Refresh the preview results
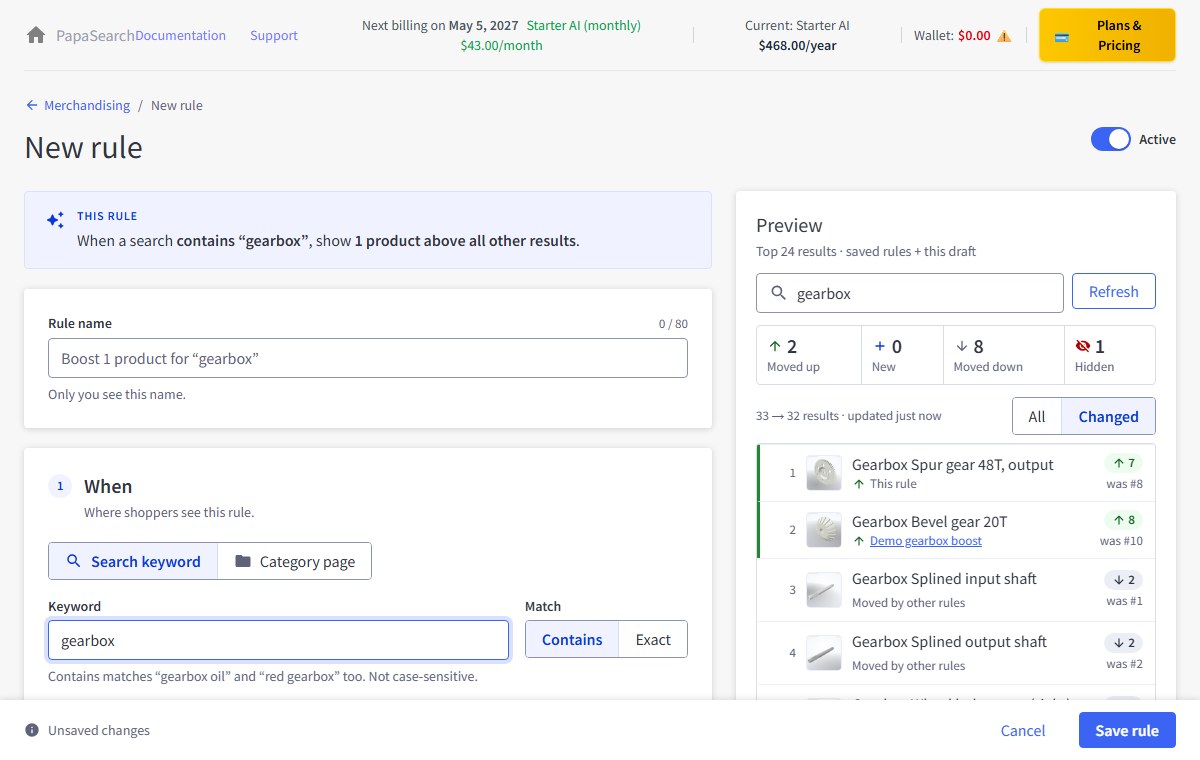Screen dimensions: 1200x760 [x=1113, y=292]
